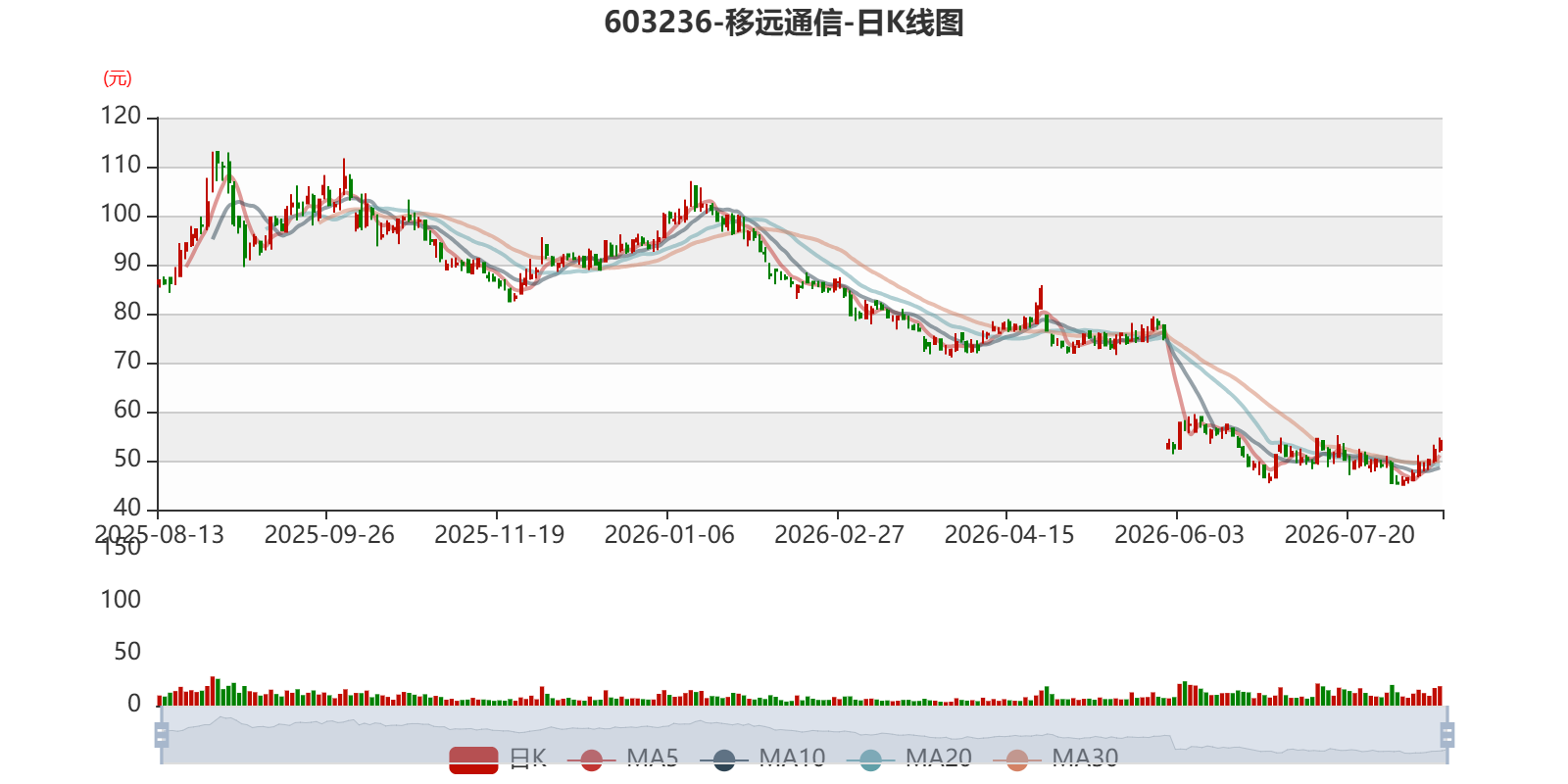Viewport: 1568px width, 784px height.
Task: Toggle the 日K candlestick legend red rectangle
Action: 473,759
